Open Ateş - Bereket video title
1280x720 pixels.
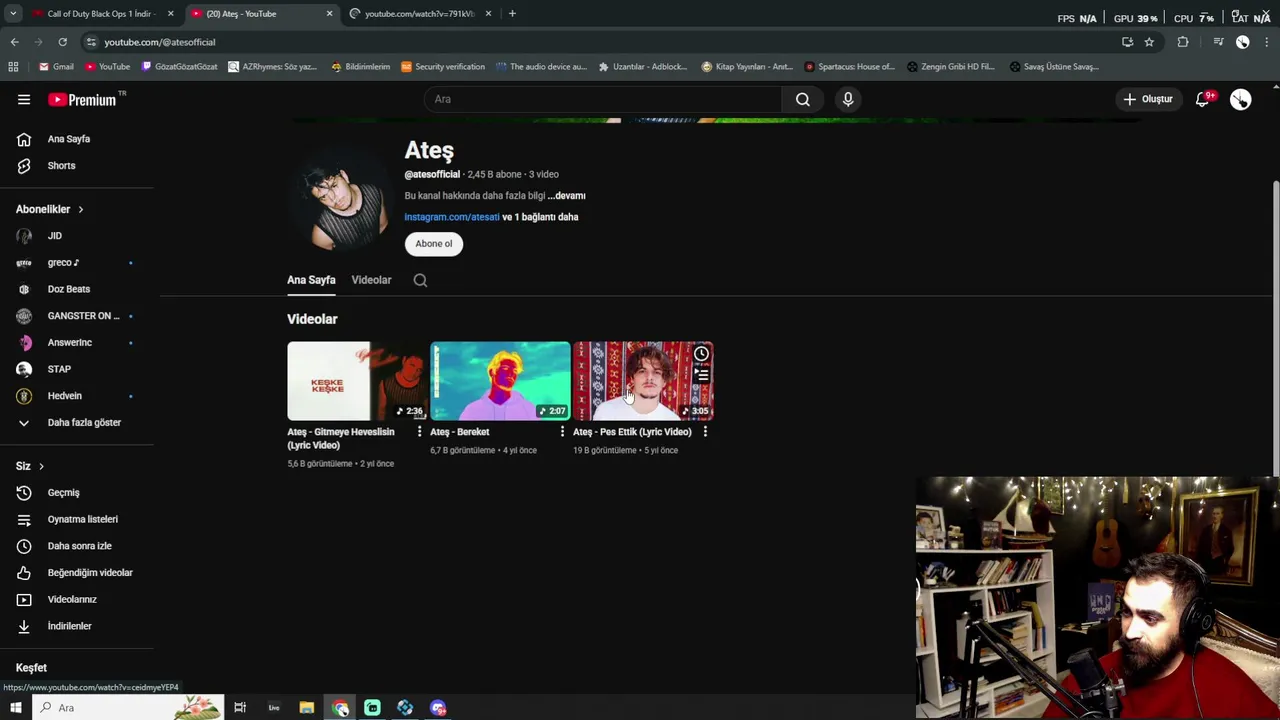[460, 432]
